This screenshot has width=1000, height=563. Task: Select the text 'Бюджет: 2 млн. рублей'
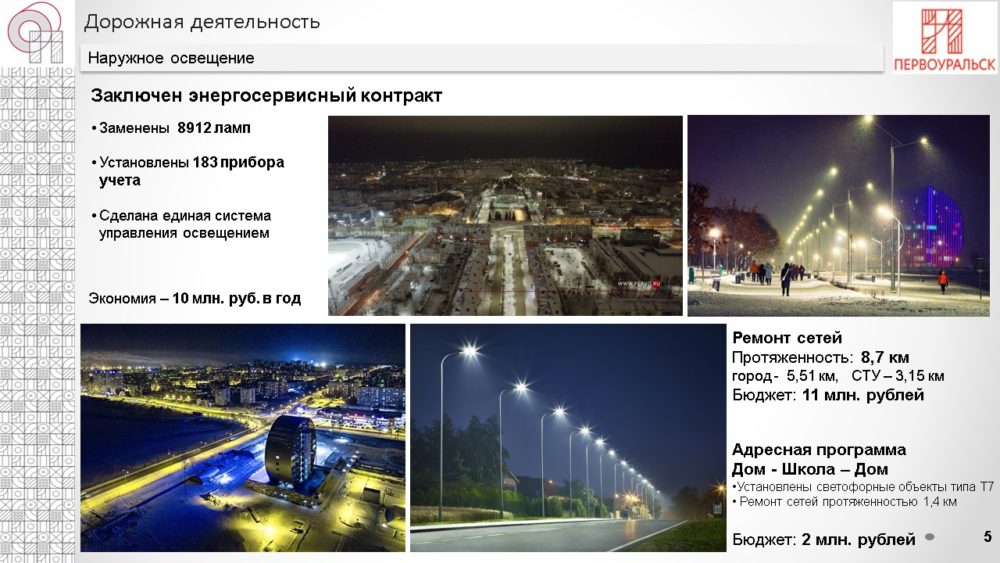[823, 540]
